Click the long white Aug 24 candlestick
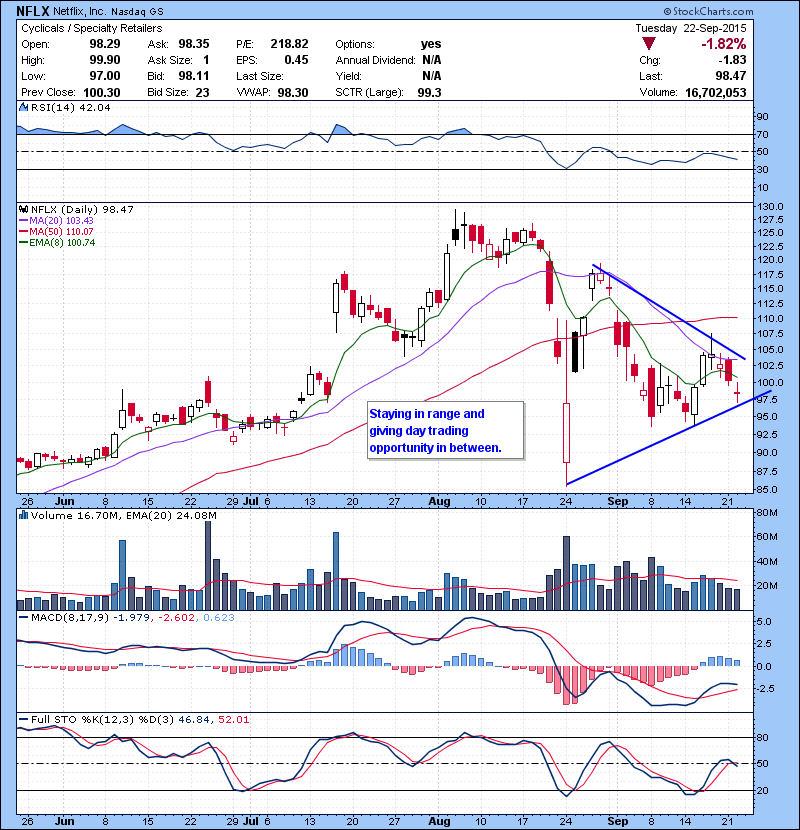Screen dimensions: 800x830 (x=566, y=433)
